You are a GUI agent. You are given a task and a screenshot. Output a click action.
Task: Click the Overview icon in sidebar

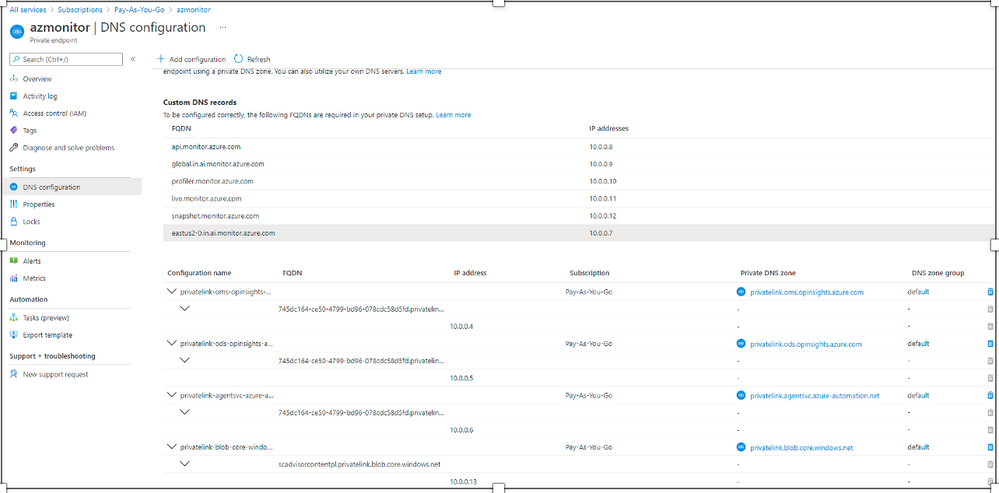pos(13,79)
